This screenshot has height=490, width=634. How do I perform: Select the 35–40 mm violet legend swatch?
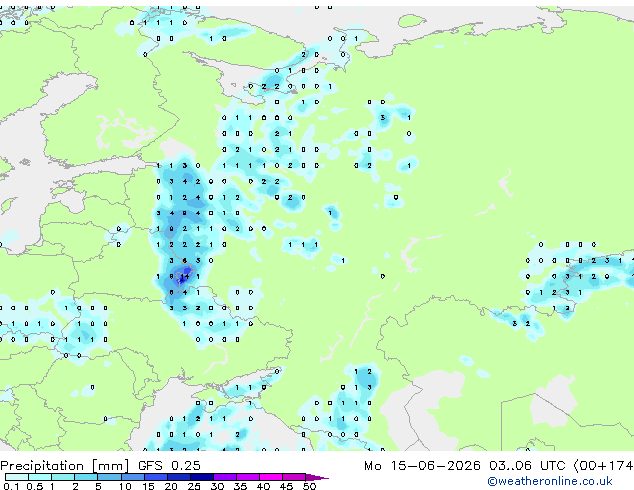tap(247, 477)
